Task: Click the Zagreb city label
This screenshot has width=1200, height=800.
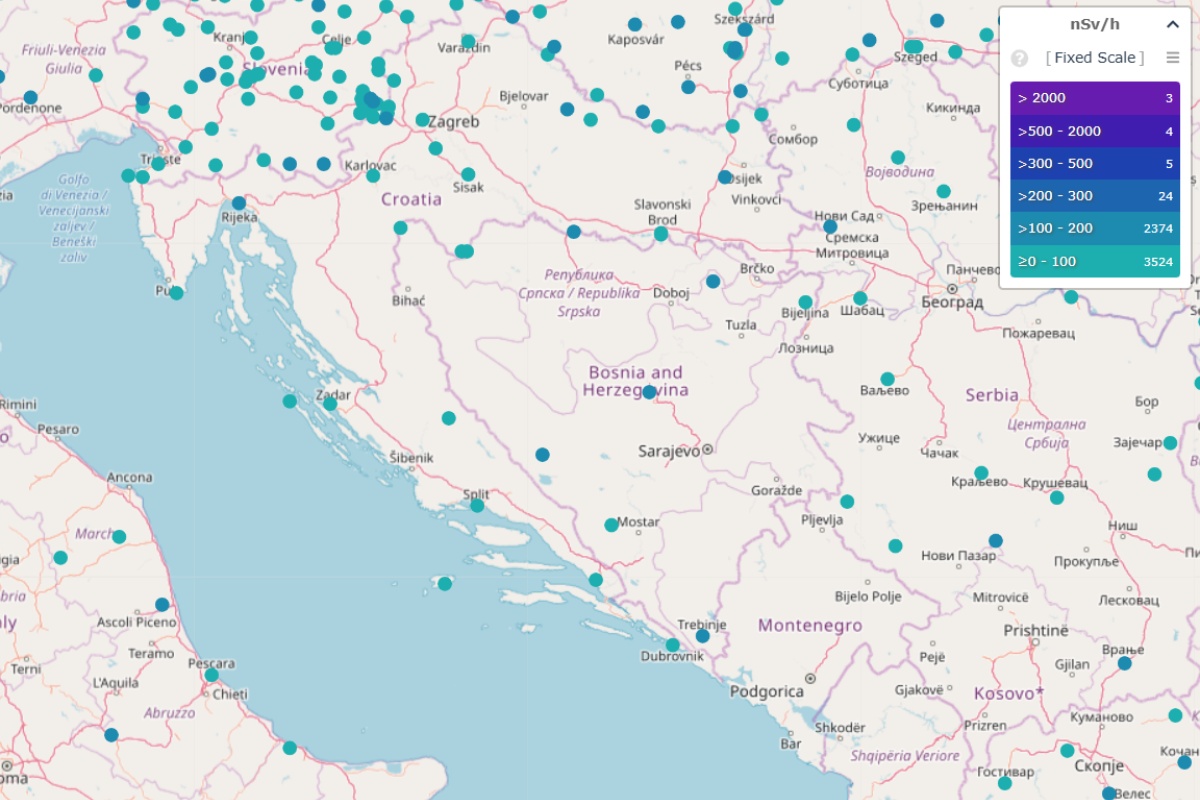Action: [454, 122]
